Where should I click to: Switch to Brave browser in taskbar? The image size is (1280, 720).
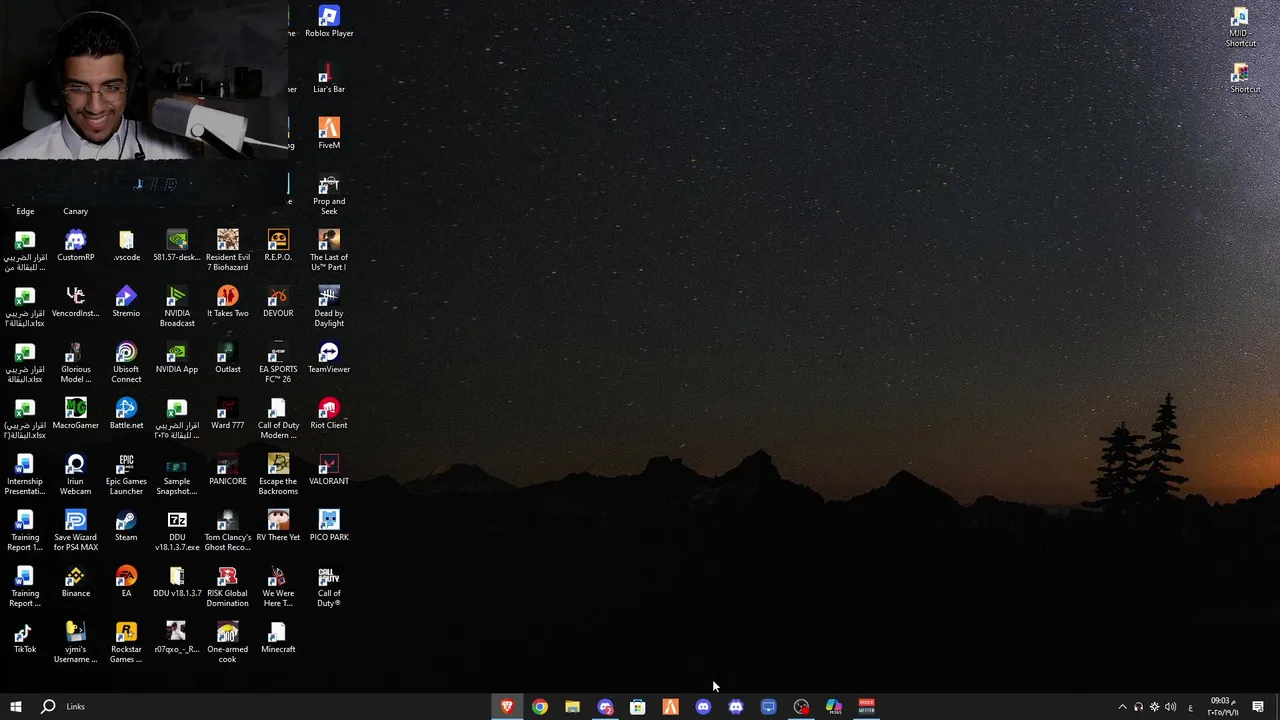click(x=507, y=707)
